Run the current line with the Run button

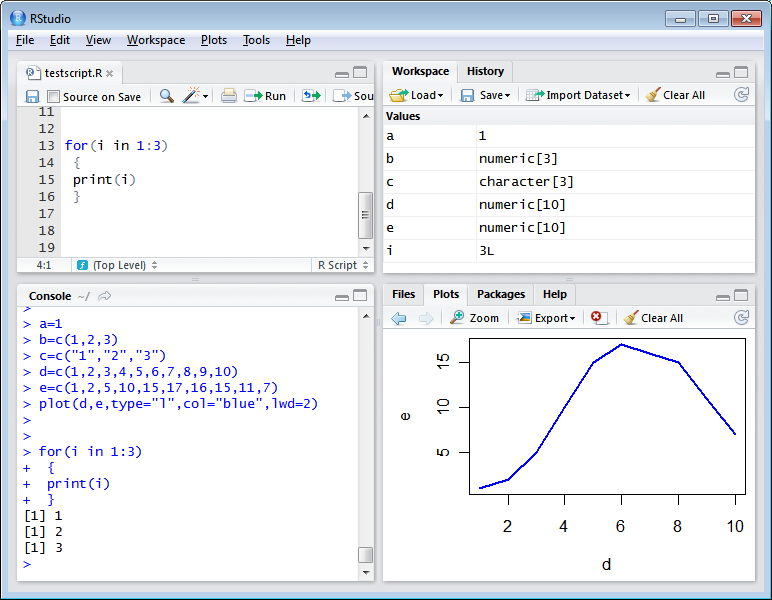(x=265, y=96)
